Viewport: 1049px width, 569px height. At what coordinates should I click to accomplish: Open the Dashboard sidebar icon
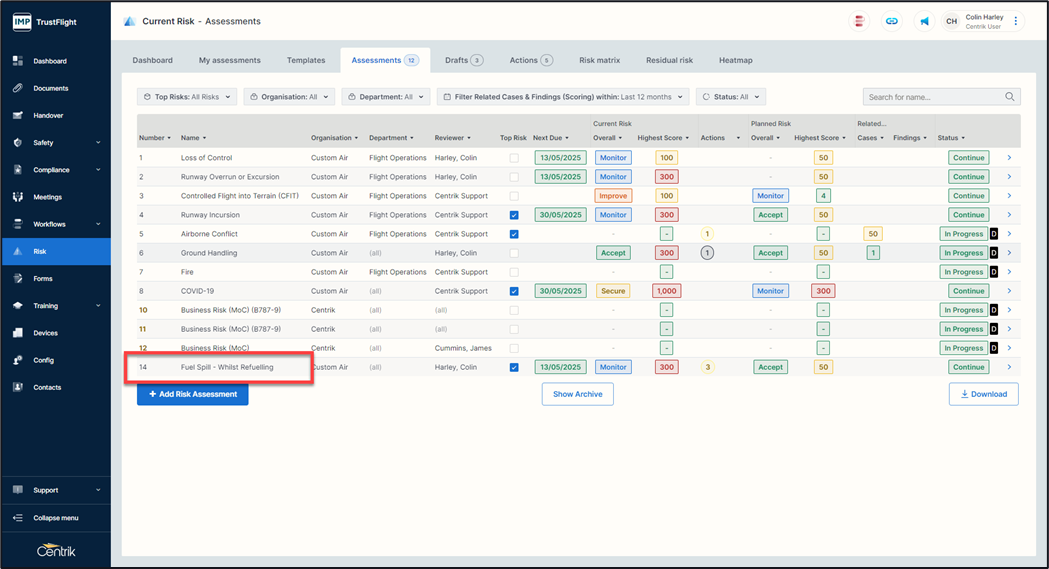pyautogui.click(x=18, y=61)
